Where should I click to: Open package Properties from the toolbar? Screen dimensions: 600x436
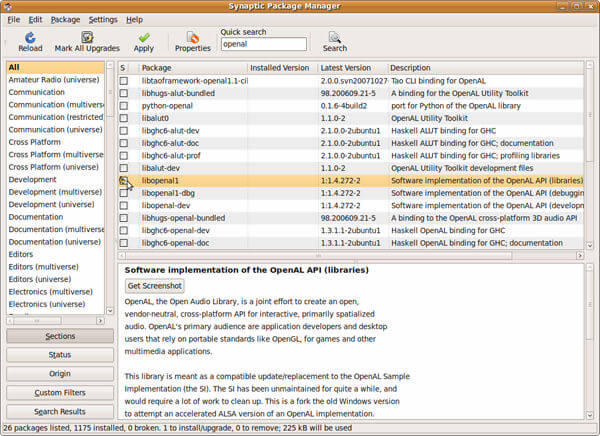pos(192,38)
